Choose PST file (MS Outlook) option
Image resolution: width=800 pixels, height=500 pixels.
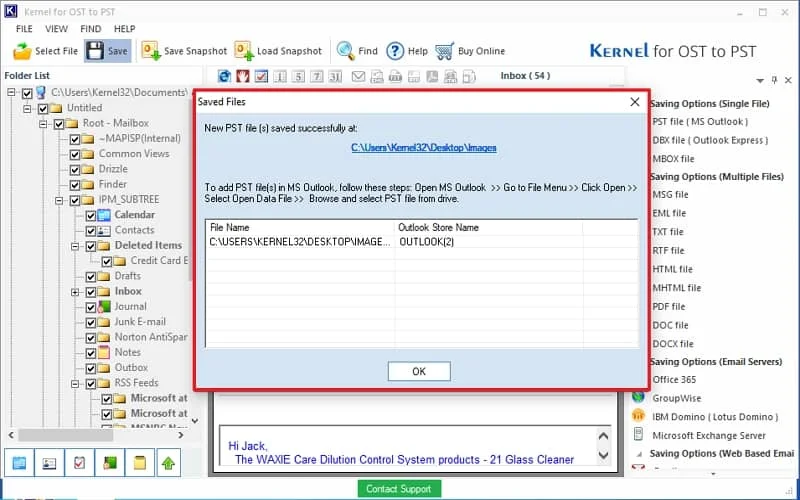(x=700, y=122)
